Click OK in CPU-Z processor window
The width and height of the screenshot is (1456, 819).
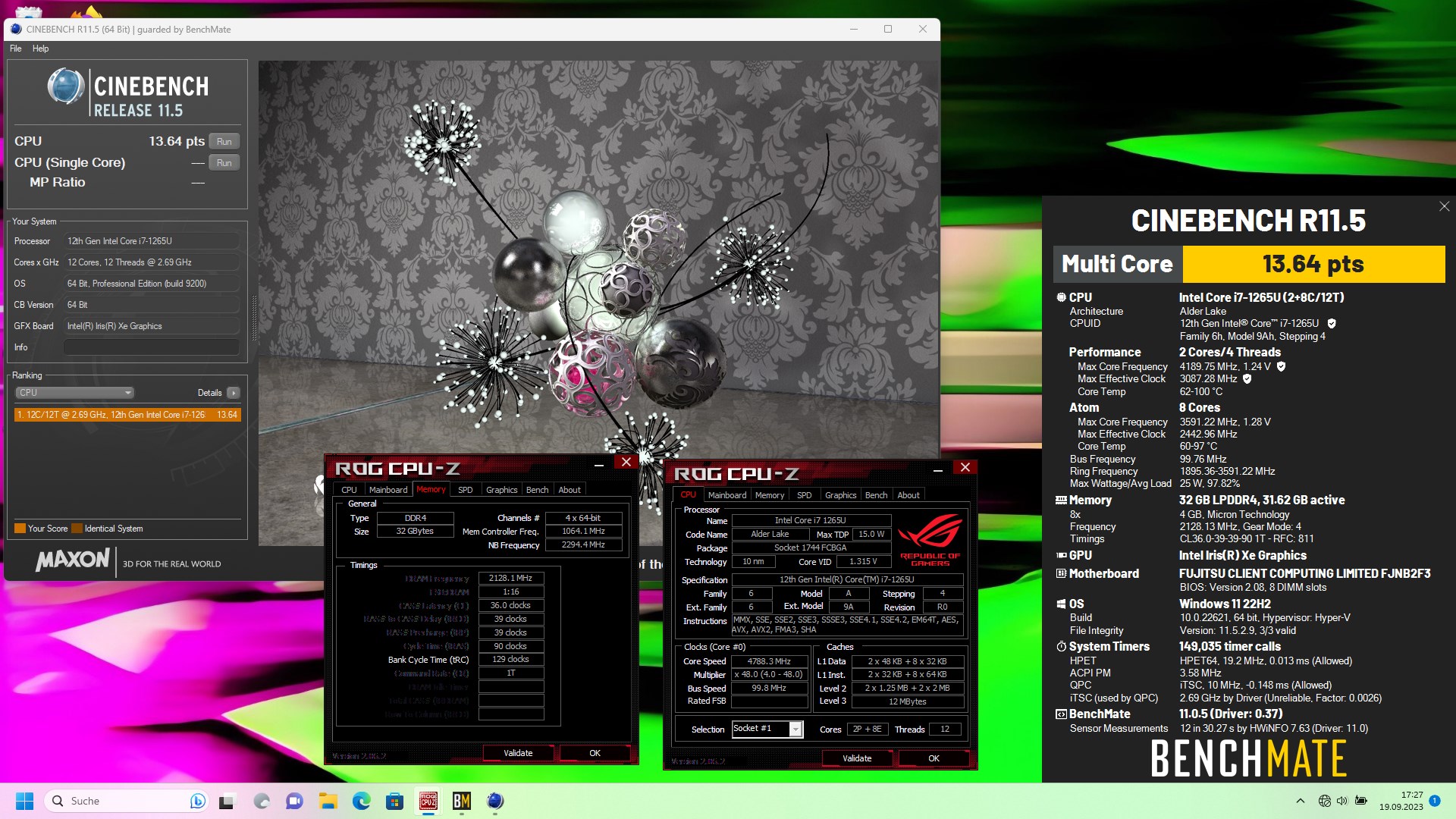point(934,758)
